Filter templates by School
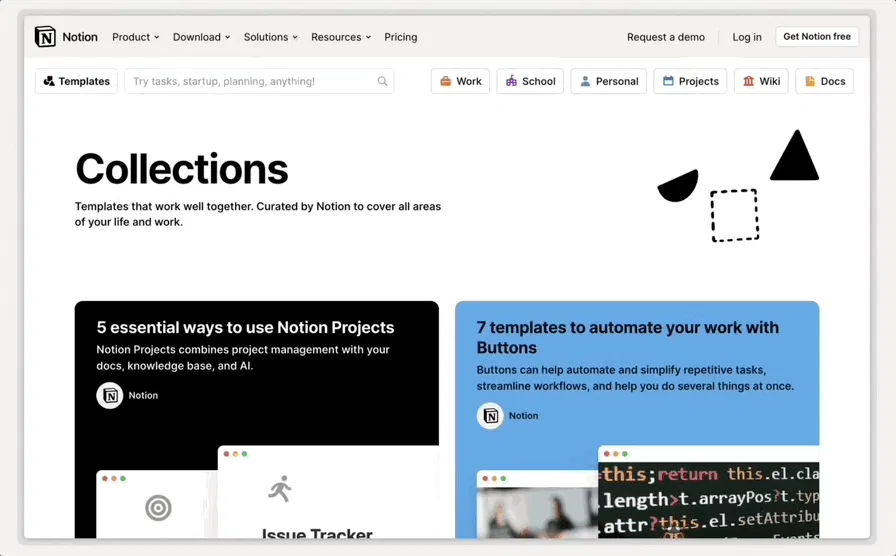Image resolution: width=896 pixels, height=556 pixels. [530, 81]
